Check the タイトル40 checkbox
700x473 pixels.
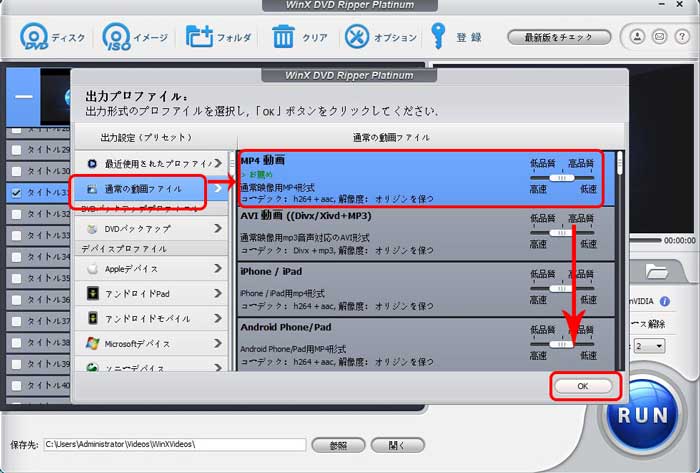pyautogui.click(x=17, y=385)
